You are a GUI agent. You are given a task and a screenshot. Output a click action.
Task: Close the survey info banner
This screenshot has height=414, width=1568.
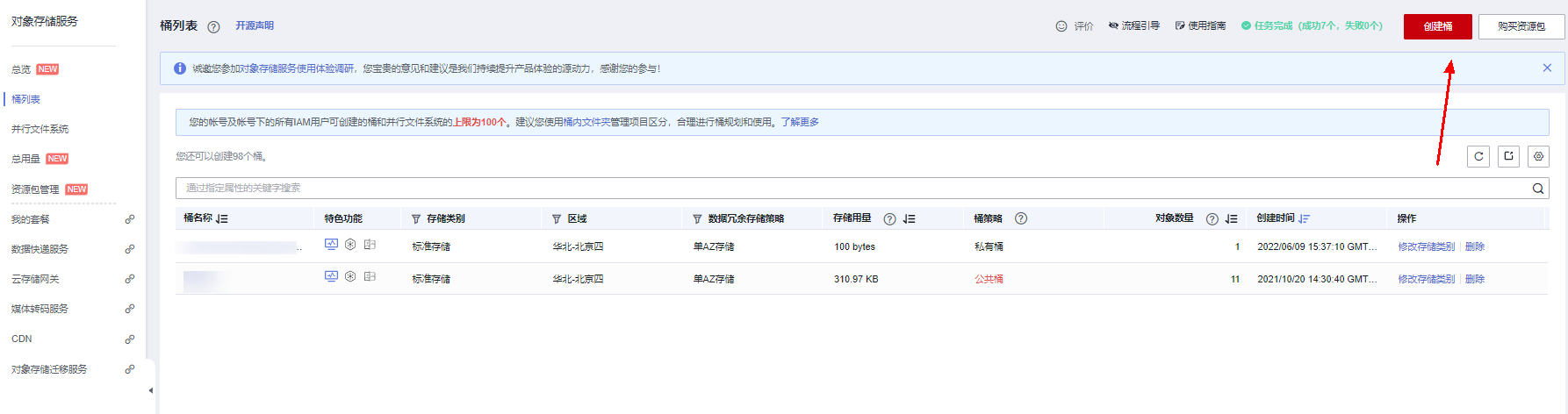click(1547, 68)
